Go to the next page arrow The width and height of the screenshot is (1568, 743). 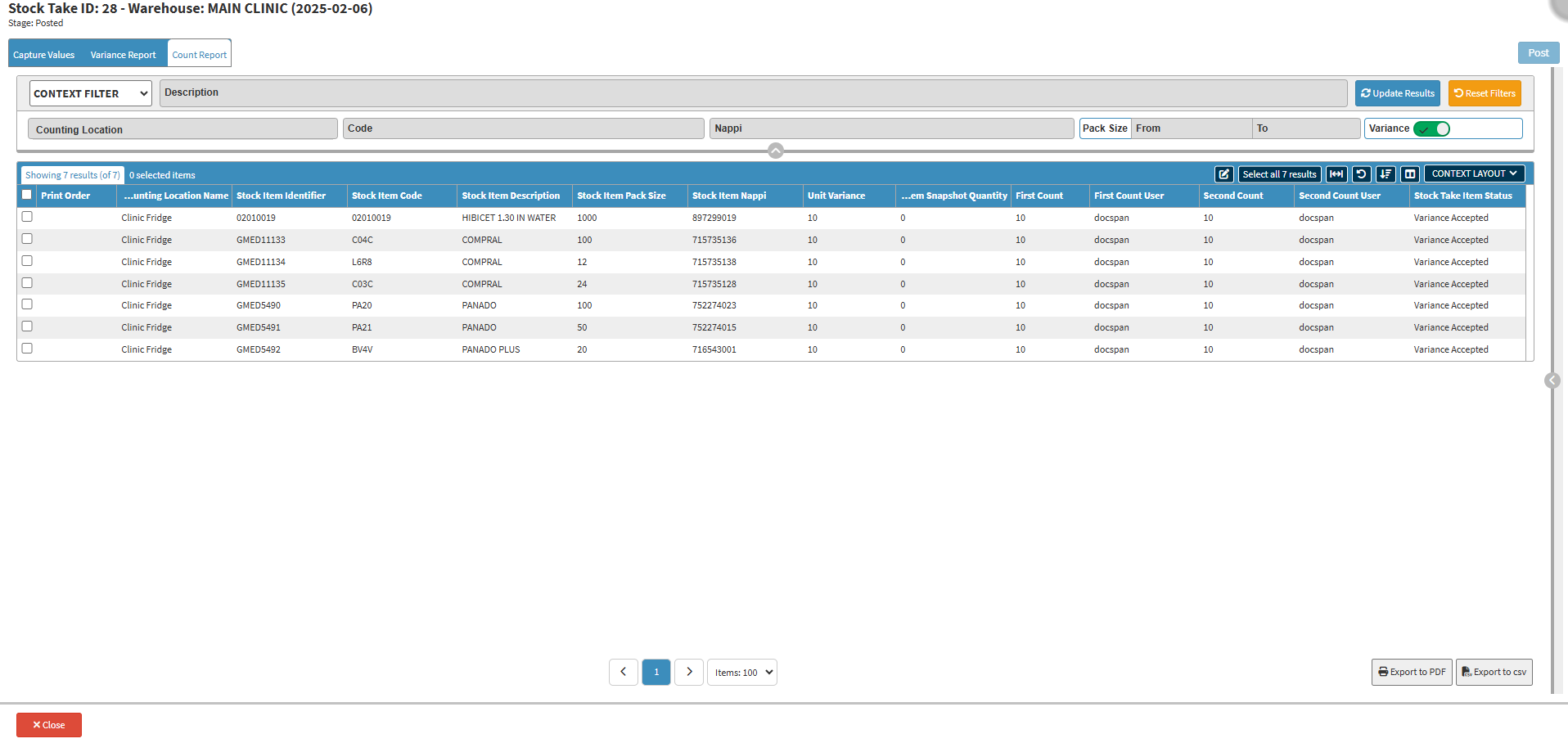click(x=689, y=672)
